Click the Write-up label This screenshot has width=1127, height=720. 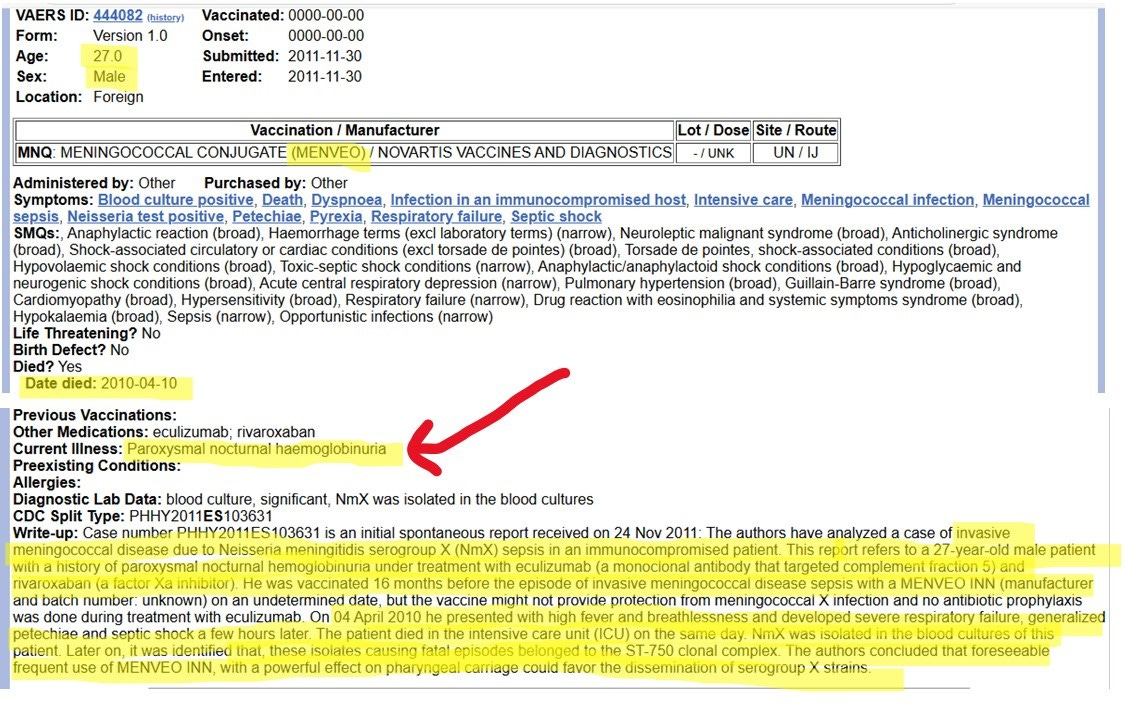(x=46, y=533)
